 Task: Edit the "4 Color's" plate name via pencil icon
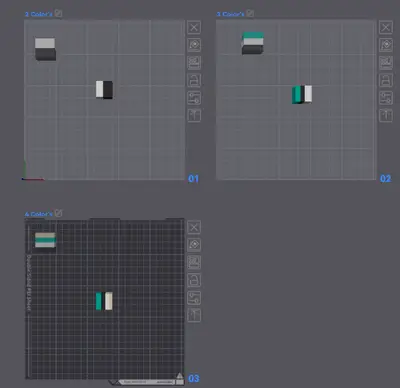(58, 213)
